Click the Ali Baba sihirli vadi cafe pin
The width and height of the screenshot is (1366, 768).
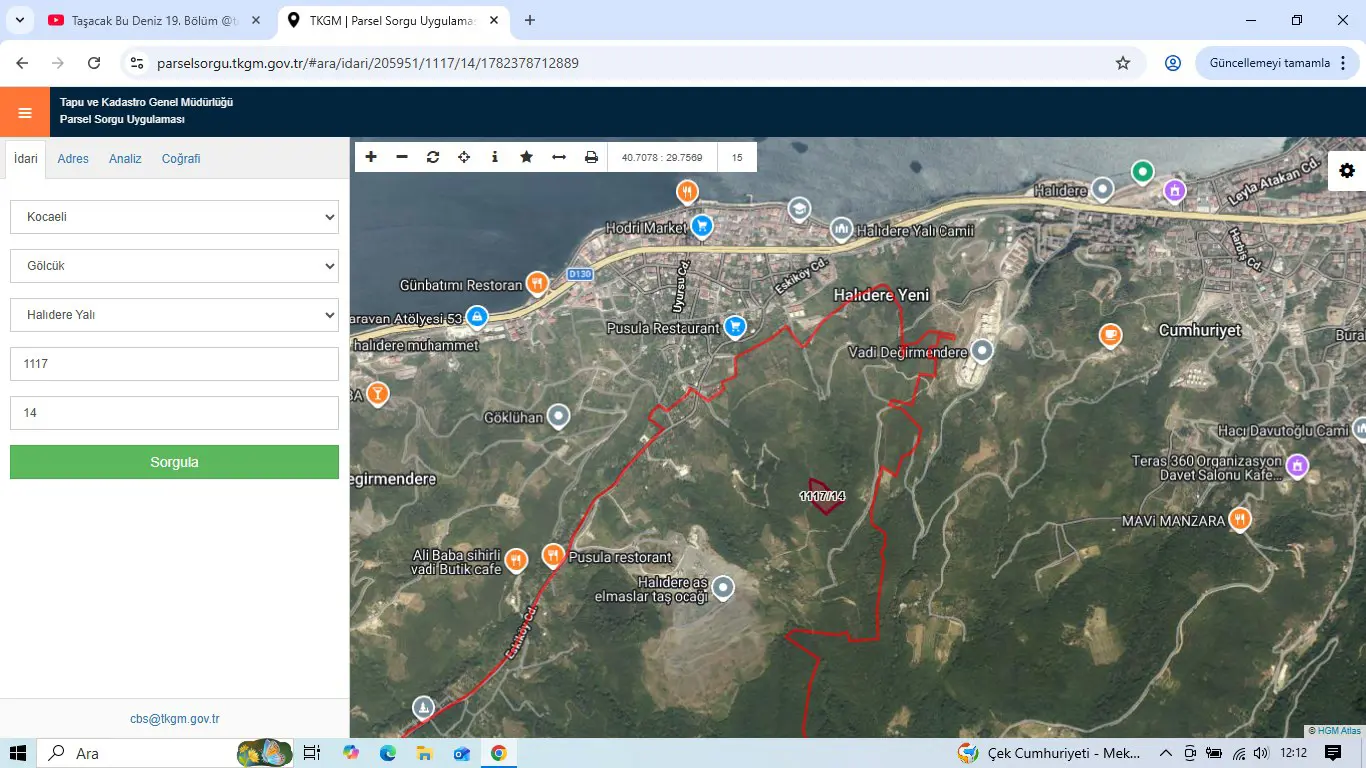click(516, 560)
